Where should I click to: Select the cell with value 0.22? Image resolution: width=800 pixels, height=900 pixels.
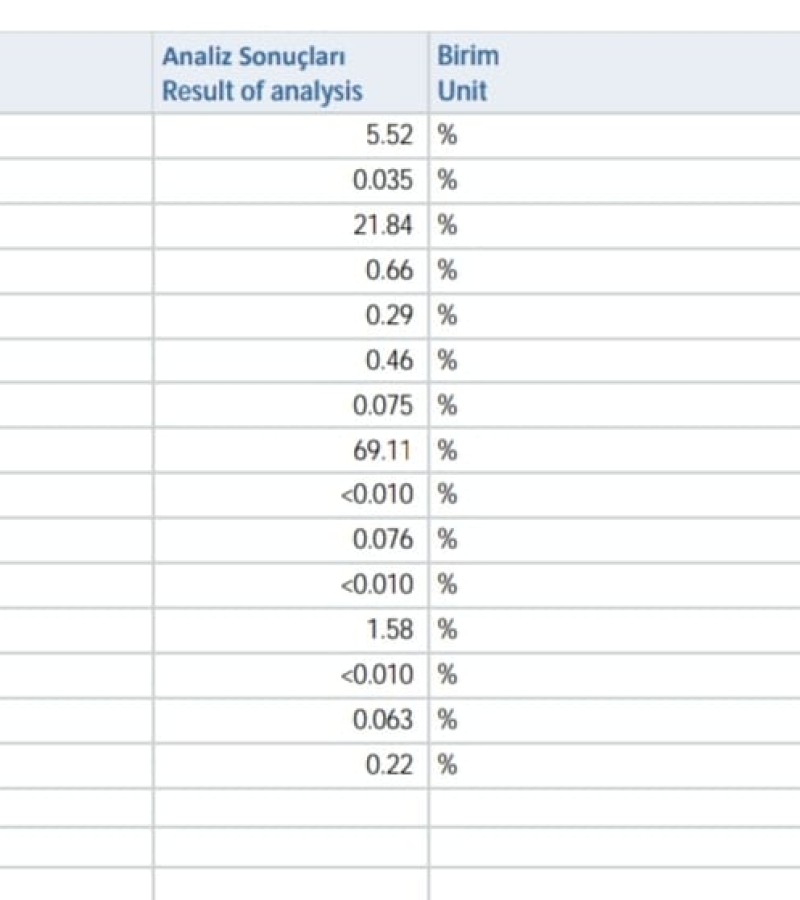[x=290, y=765]
